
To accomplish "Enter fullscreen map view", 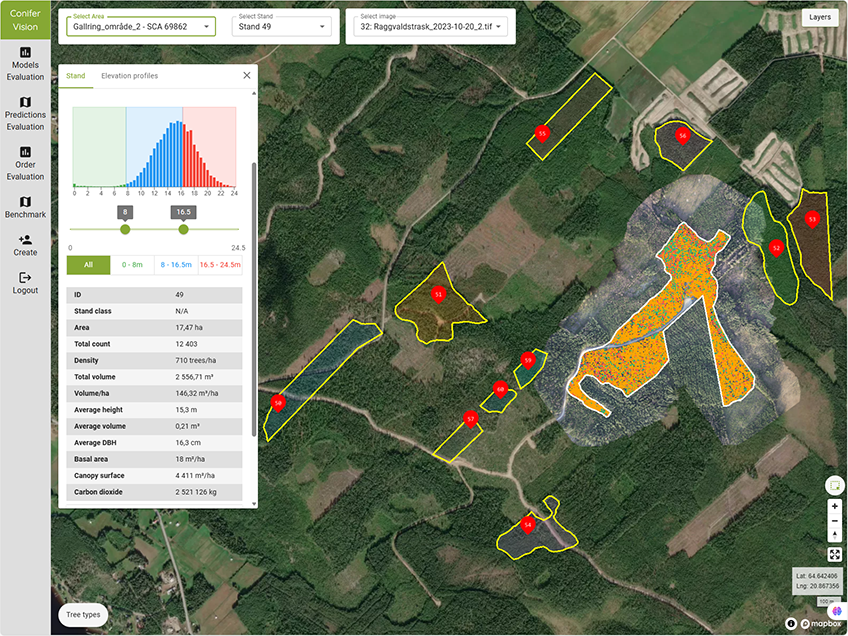I will (834, 554).
